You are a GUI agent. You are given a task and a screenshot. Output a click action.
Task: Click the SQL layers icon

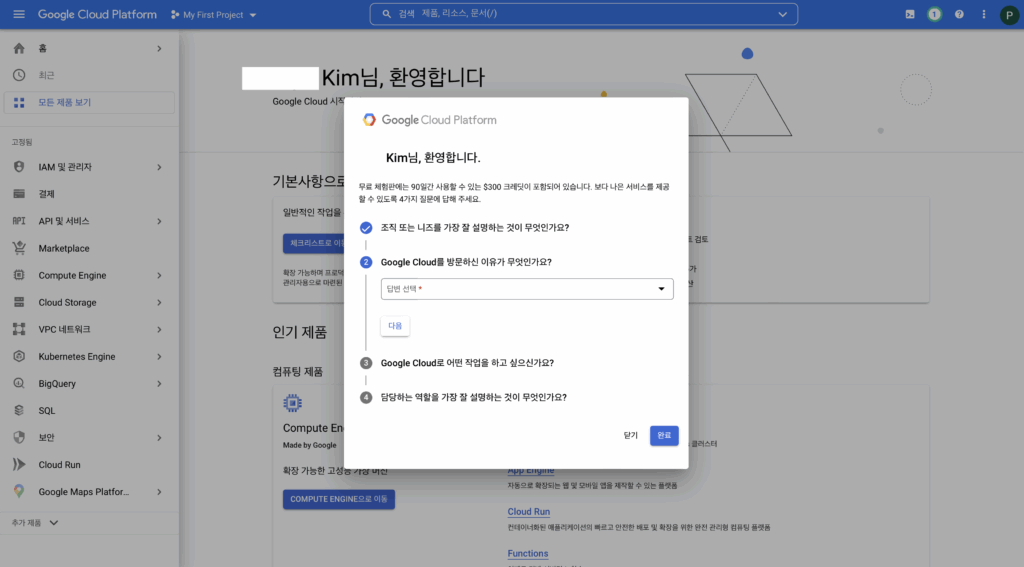tap(19, 410)
